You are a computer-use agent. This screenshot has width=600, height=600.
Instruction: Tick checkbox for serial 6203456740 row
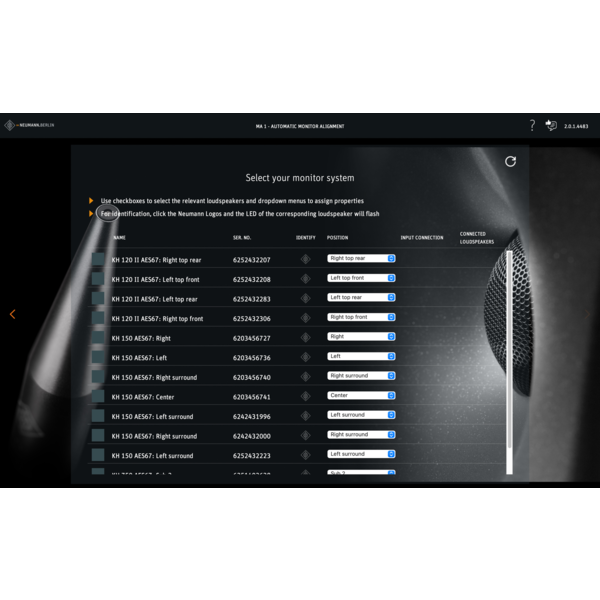98,377
